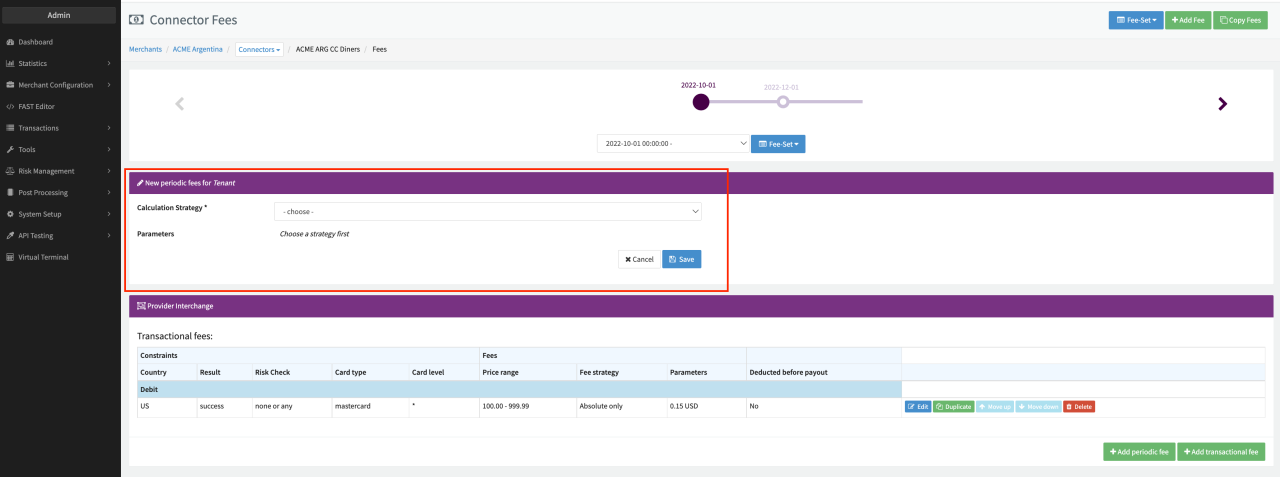Expand the Risk Management menu
This screenshot has height=477, width=1280.
pos(60,171)
